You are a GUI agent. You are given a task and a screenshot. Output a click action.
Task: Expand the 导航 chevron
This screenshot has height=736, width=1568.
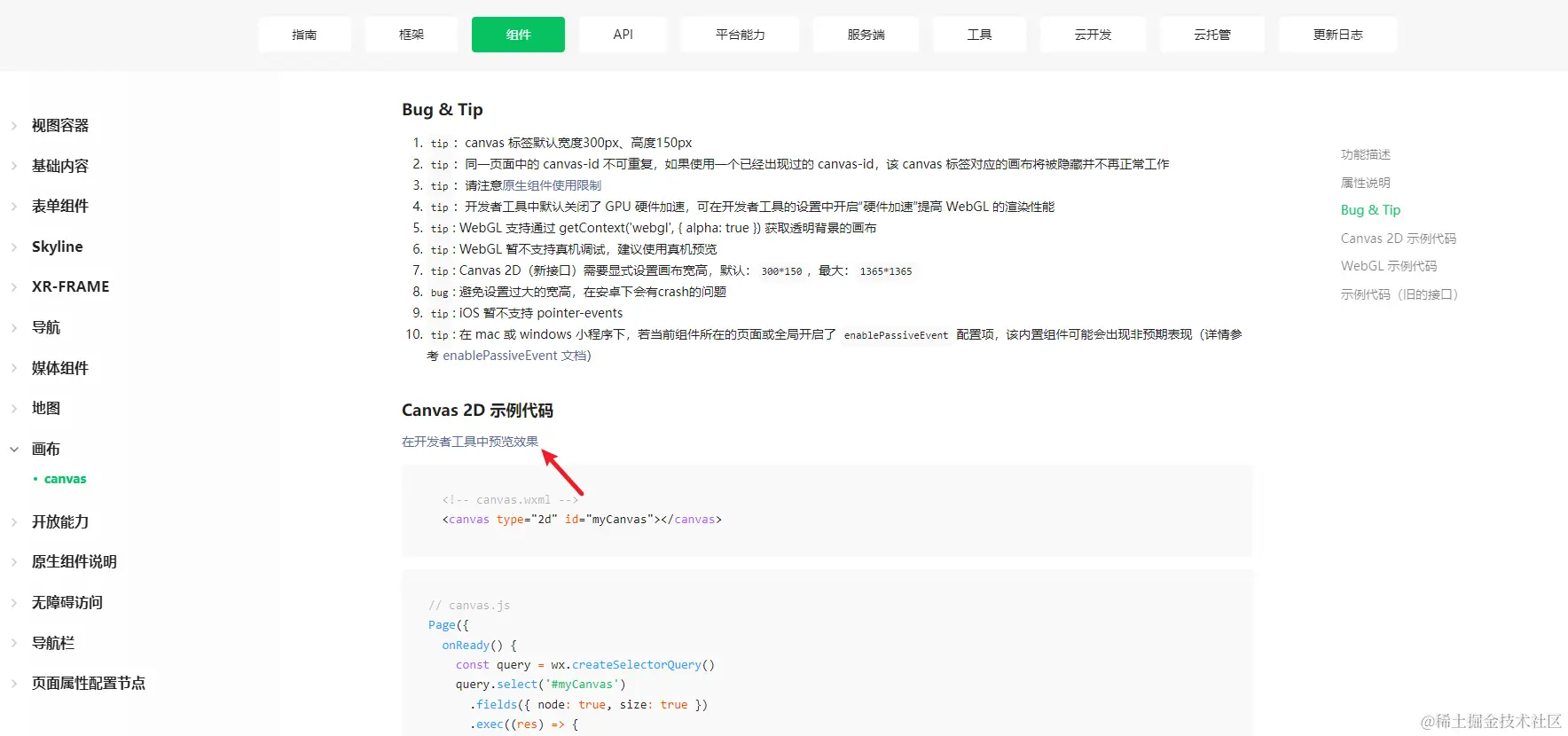pyautogui.click(x=14, y=328)
